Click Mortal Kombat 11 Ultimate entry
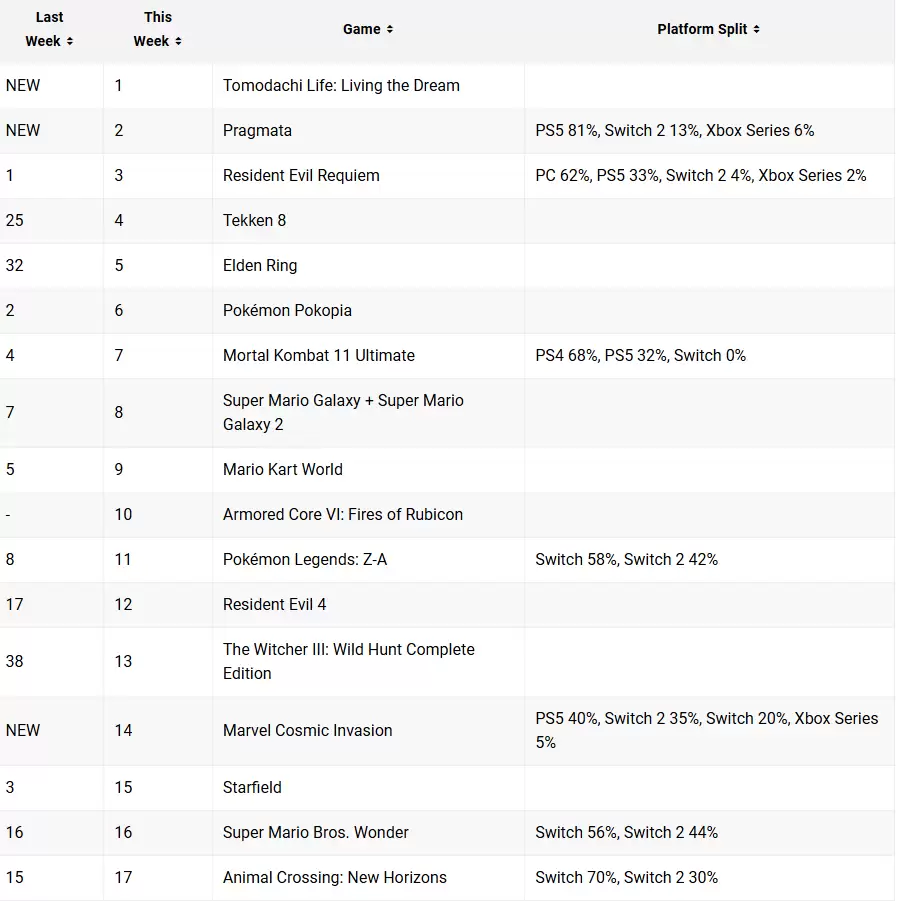 pyautogui.click(x=318, y=356)
